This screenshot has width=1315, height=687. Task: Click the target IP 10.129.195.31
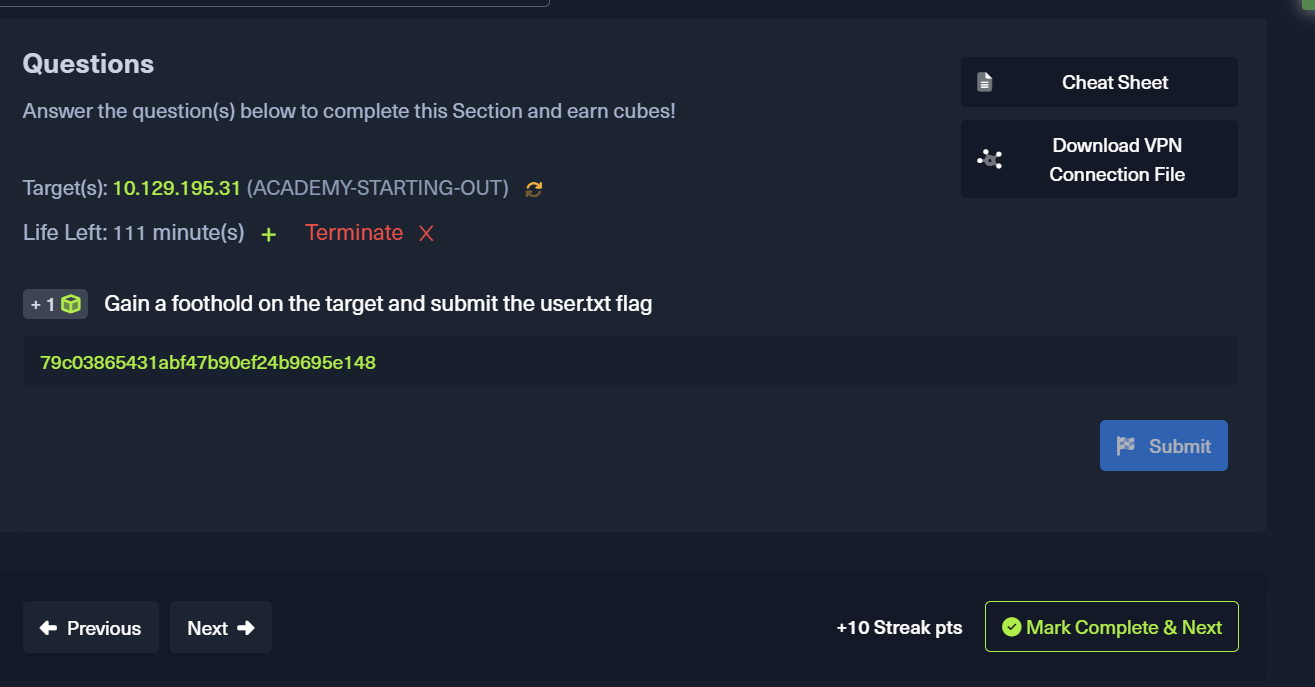[x=176, y=188]
